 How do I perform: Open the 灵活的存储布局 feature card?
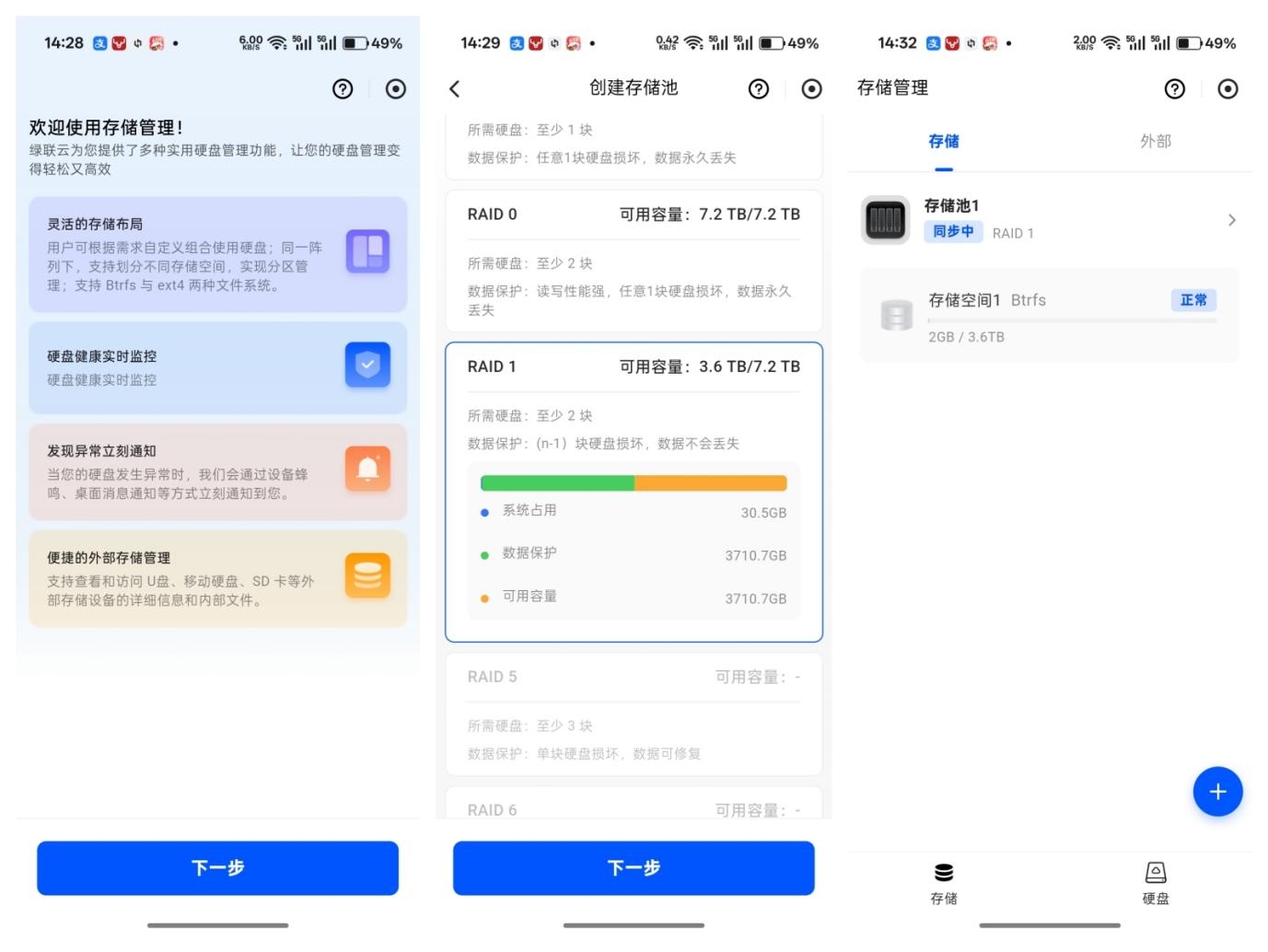pyautogui.click(x=217, y=254)
